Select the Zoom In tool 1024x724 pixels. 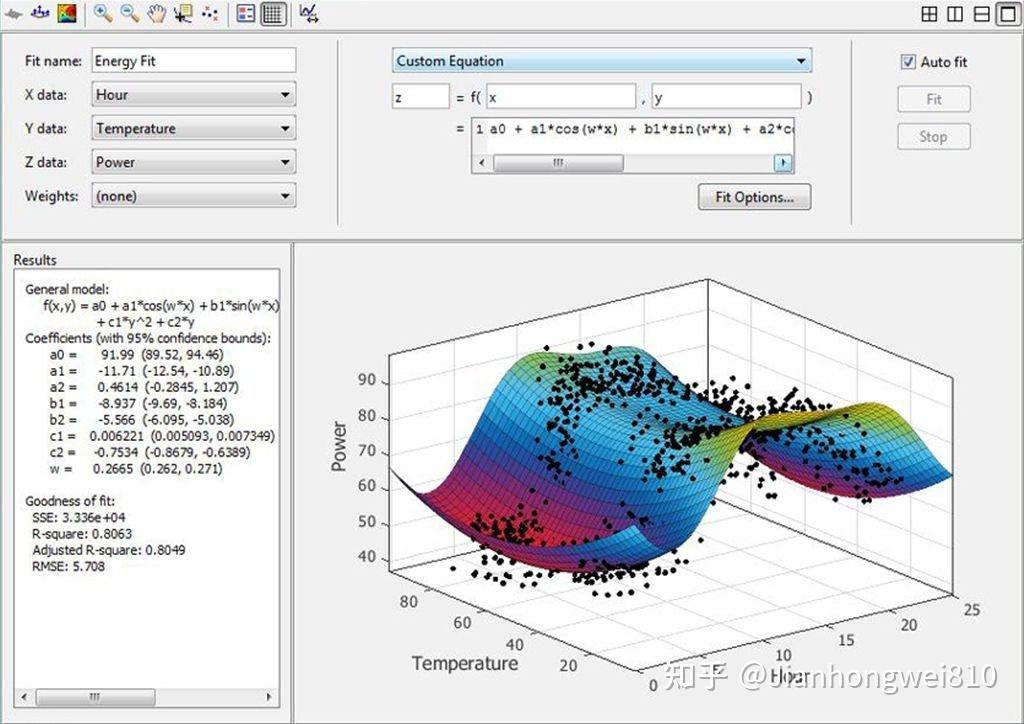(x=101, y=14)
